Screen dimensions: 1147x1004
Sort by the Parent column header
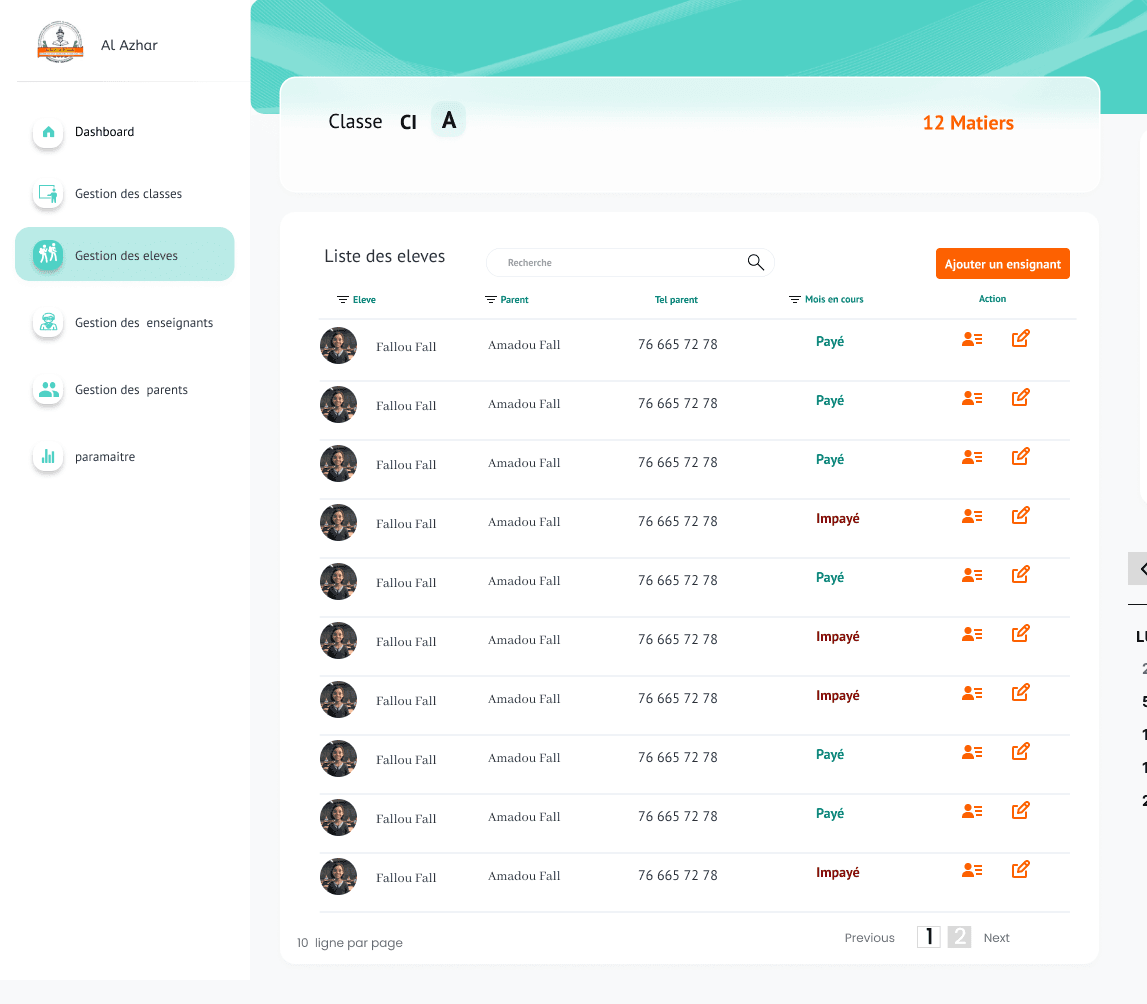pyautogui.click(x=507, y=300)
